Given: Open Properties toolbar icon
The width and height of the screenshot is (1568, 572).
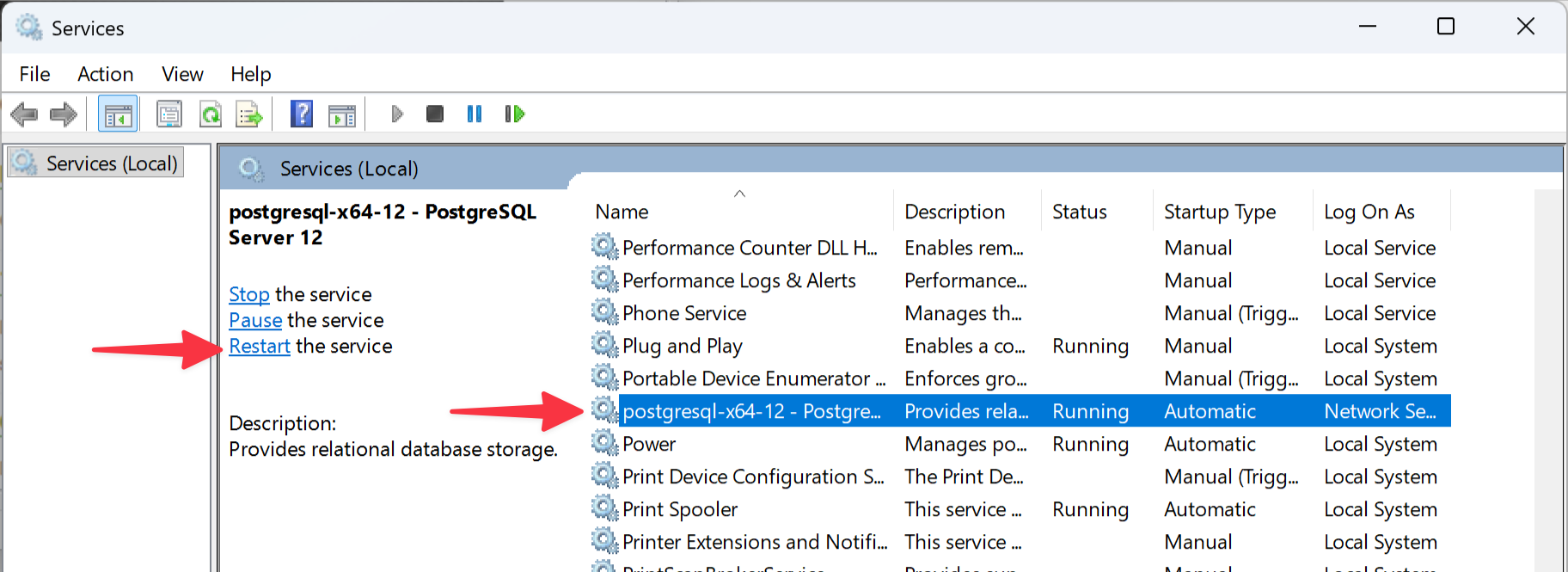Looking at the screenshot, I should 169,114.
